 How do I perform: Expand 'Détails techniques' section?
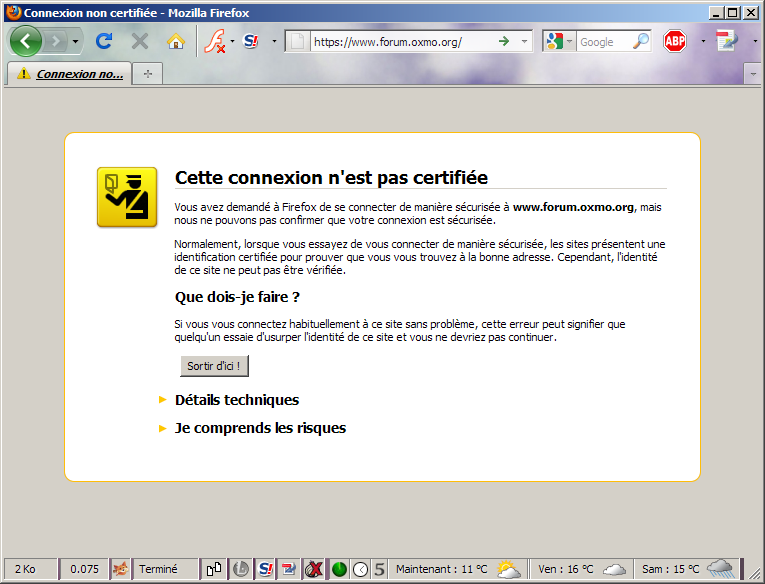coord(237,400)
